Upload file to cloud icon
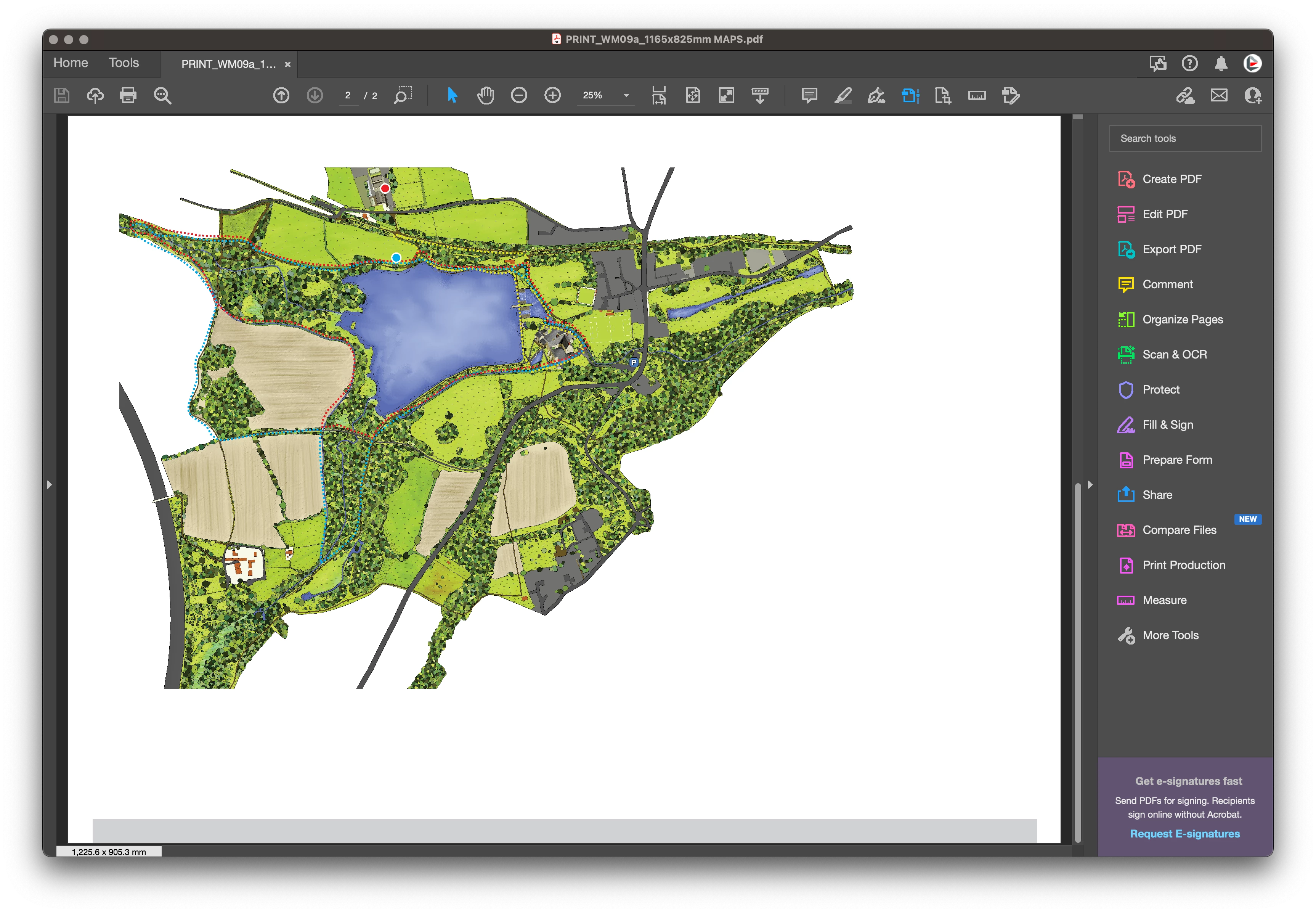The height and width of the screenshot is (913, 1316). coord(95,95)
